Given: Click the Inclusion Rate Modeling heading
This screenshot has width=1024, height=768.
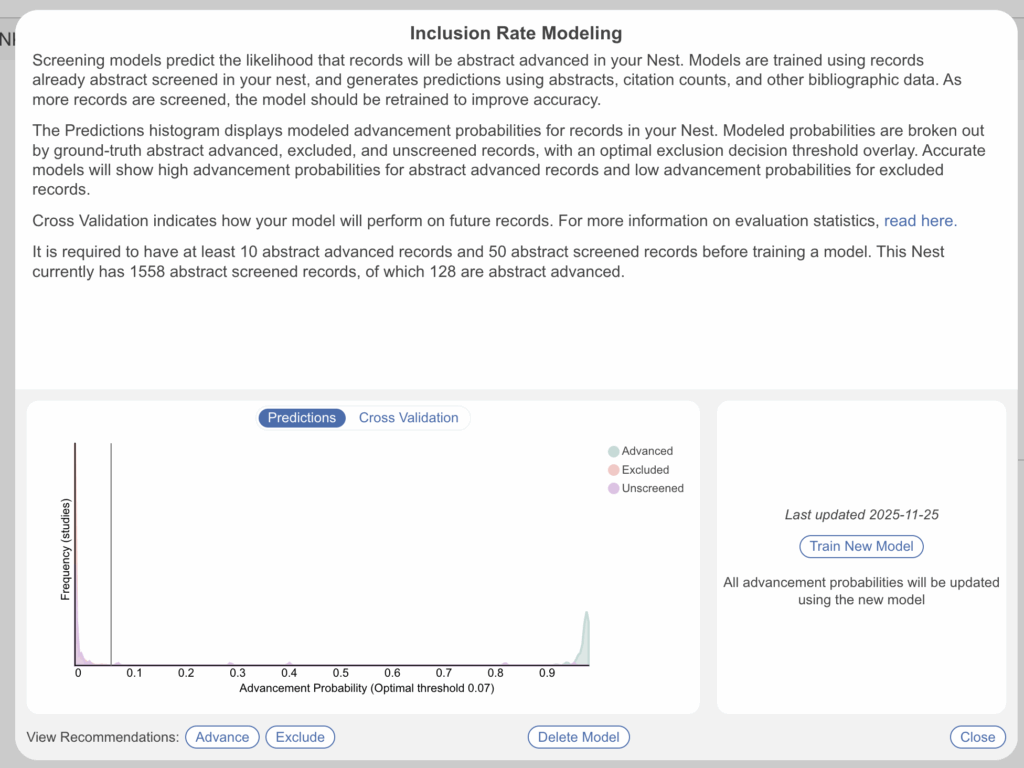Looking at the screenshot, I should click(x=516, y=35).
